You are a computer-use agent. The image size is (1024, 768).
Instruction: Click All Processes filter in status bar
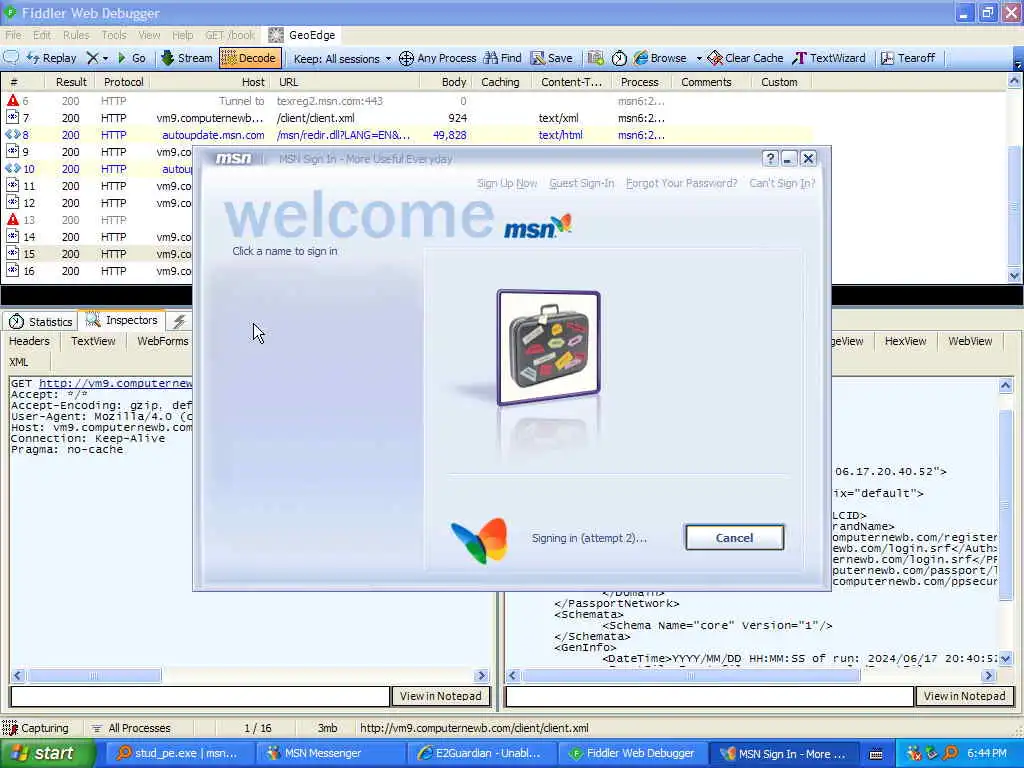tap(131, 728)
